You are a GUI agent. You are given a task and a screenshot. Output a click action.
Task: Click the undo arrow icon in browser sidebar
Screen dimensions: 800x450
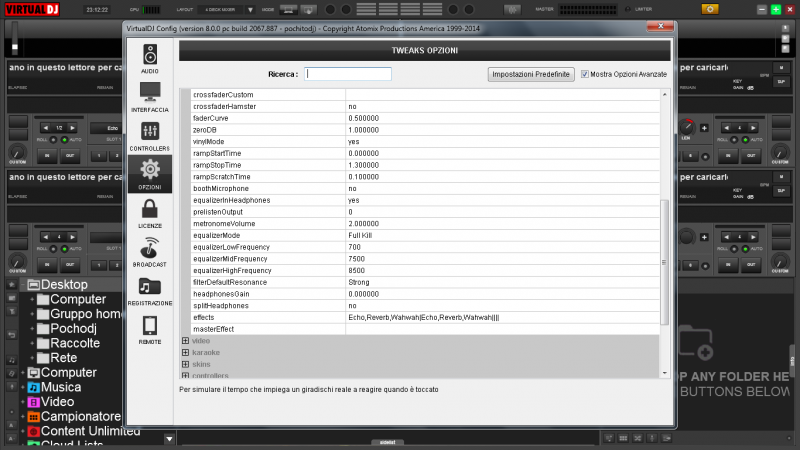tap(12, 335)
